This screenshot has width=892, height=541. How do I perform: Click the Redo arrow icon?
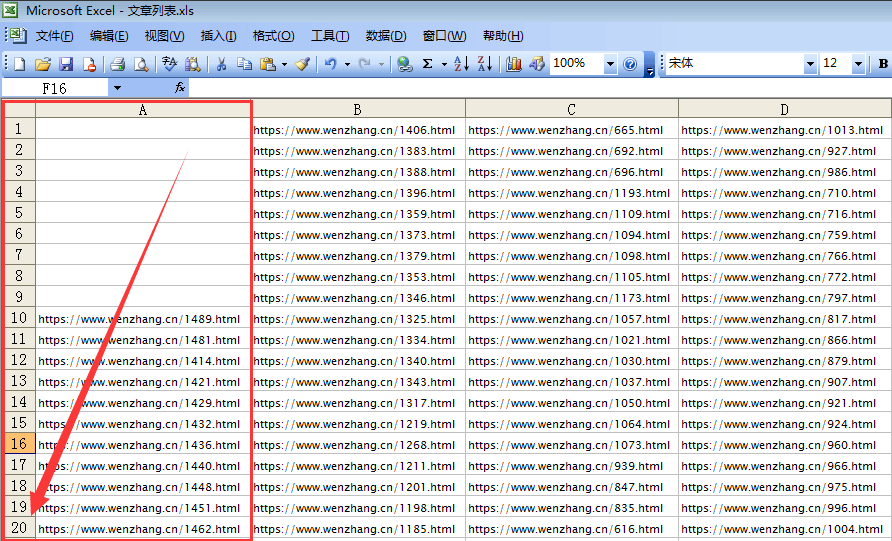pyautogui.click(x=365, y=64)
